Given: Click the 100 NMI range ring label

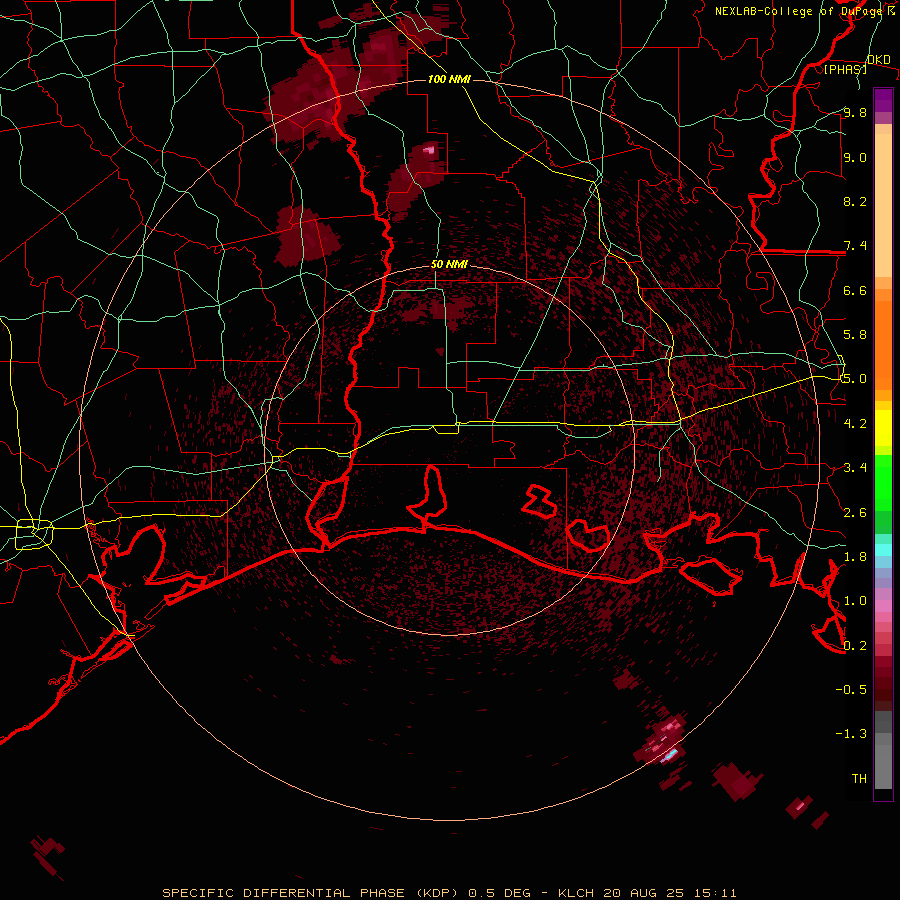Looking at the screenshot, I should [449, 79].
